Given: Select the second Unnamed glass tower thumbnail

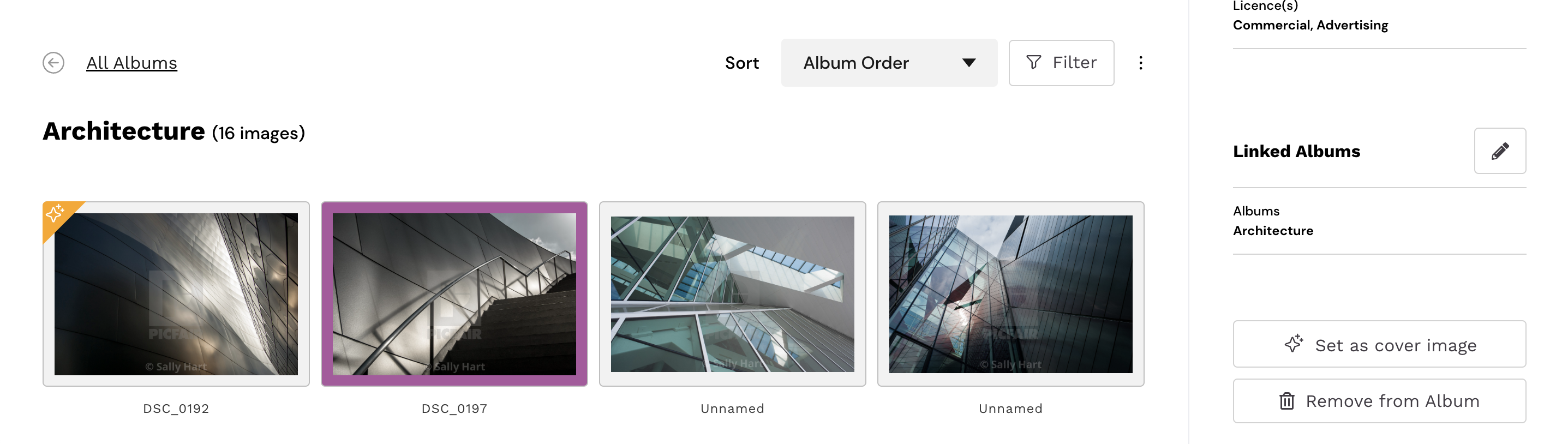Looking at the screenshot, I should click(x=1010, y=294).
